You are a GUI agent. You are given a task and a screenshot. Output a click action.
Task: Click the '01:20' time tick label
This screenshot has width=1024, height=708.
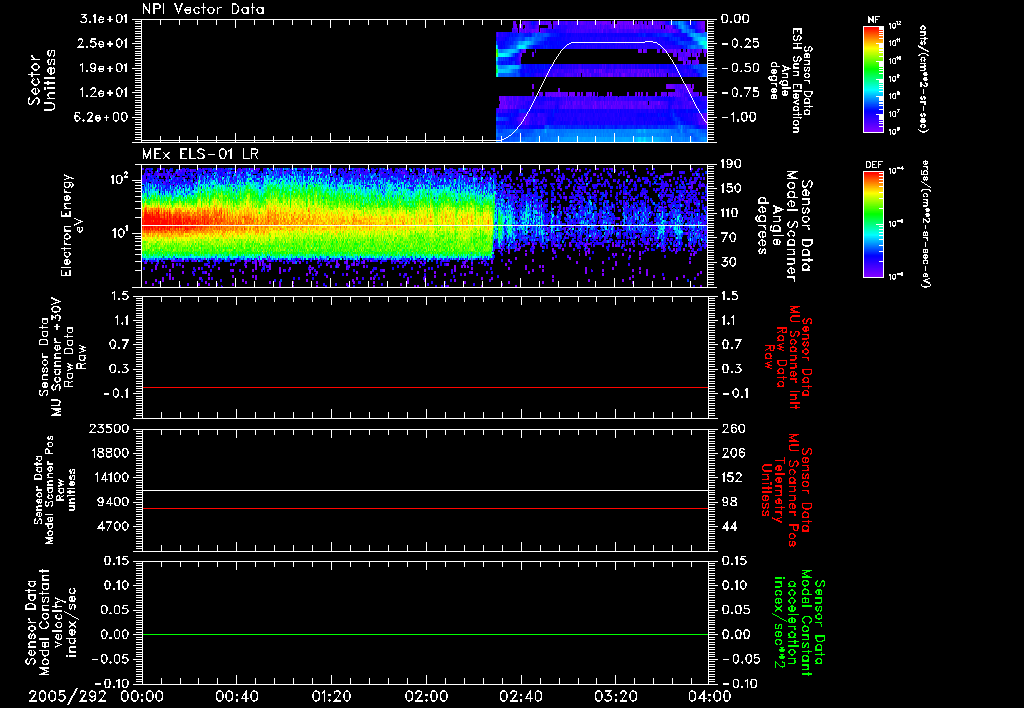point(331,696)
